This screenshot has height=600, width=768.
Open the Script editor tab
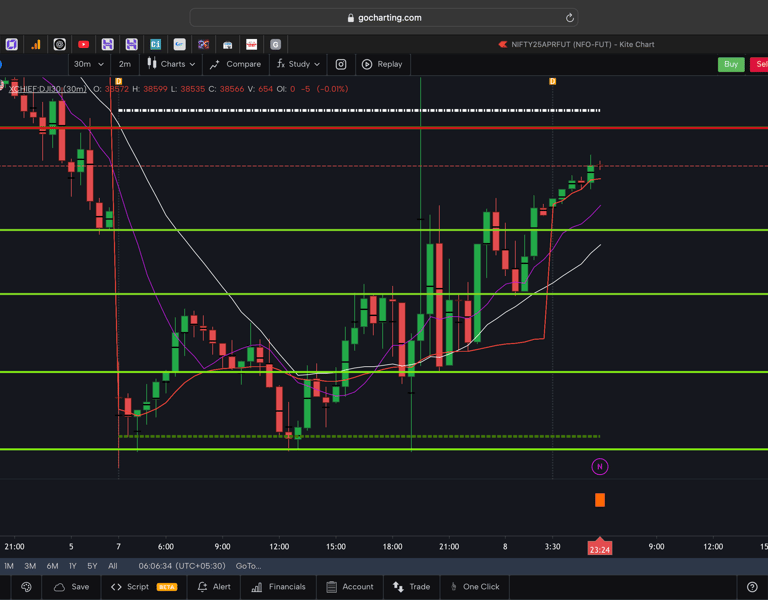tap(144, 587)
